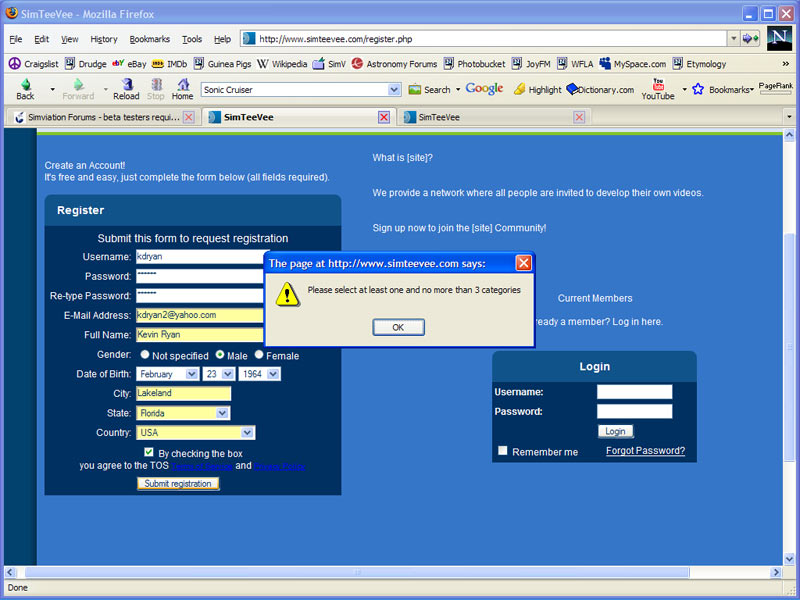The width and height of the screenshot is (800, 600).
Task: Check the Remember me box
Action: coord(503,451)
